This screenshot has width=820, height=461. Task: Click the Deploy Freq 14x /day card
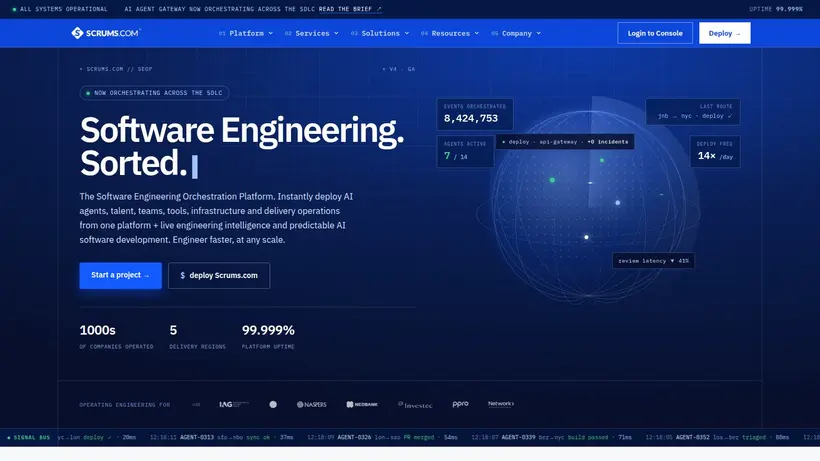pyautogui.click(x=715, y=151)
